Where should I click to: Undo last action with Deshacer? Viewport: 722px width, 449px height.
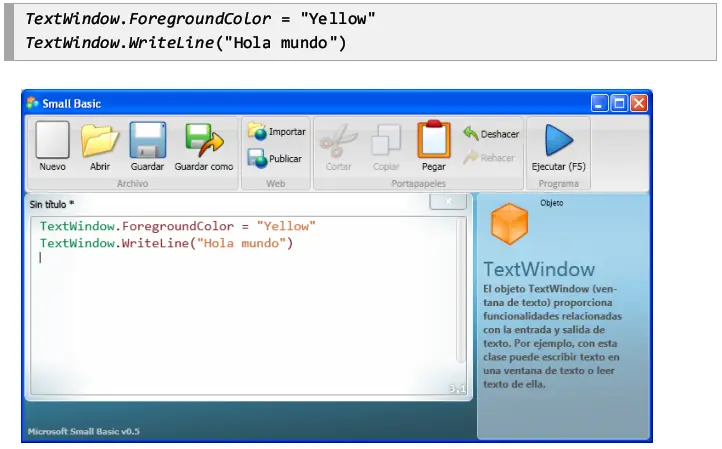pyautogui.click(x=491, y=134)
